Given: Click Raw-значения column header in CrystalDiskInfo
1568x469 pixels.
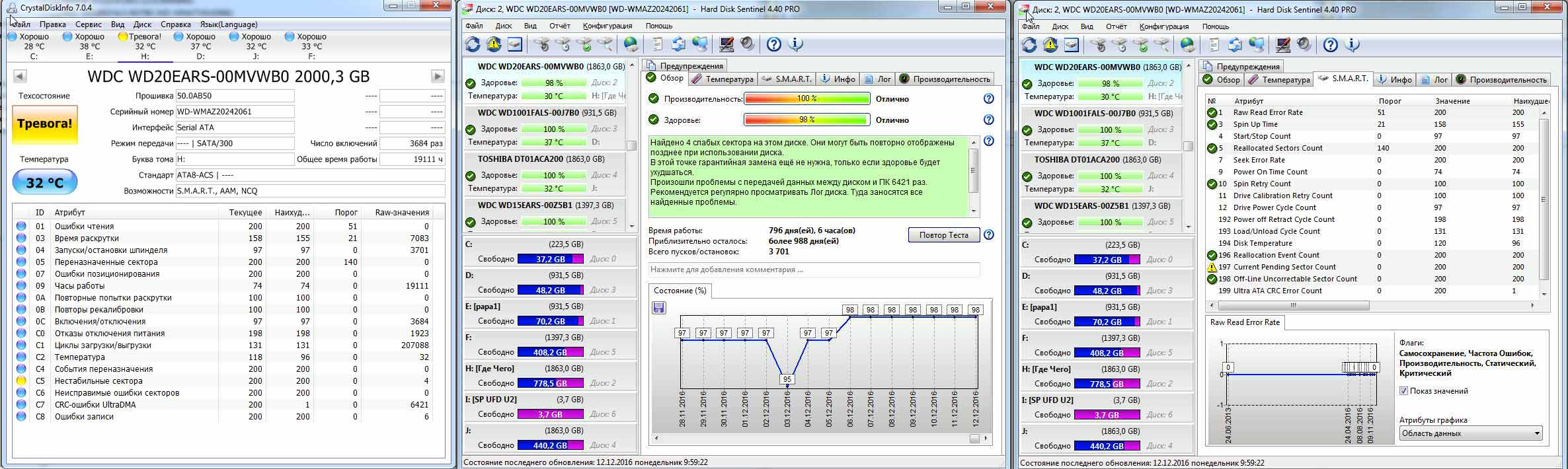Looking at the screenshot, I should pos(402,213).
